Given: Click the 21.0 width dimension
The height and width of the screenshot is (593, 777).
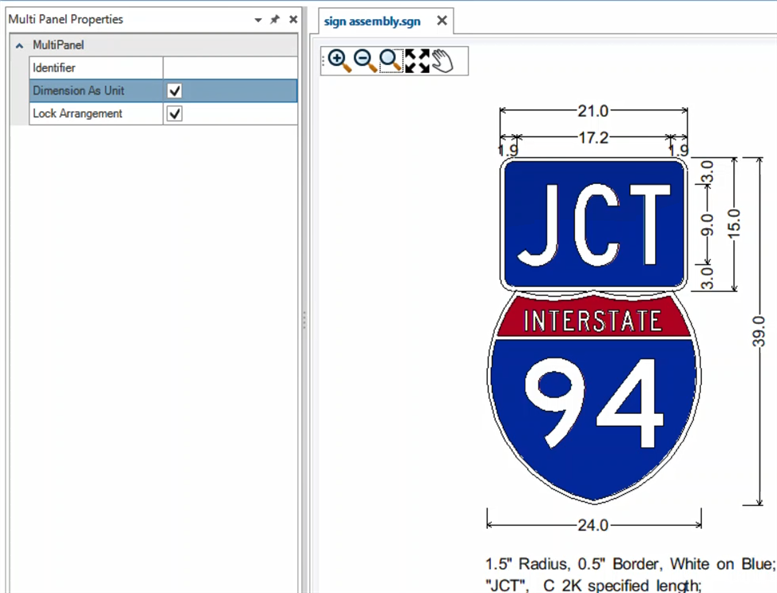Looking at the screenshot, I should pyautogui.click(x=593, y=111).
